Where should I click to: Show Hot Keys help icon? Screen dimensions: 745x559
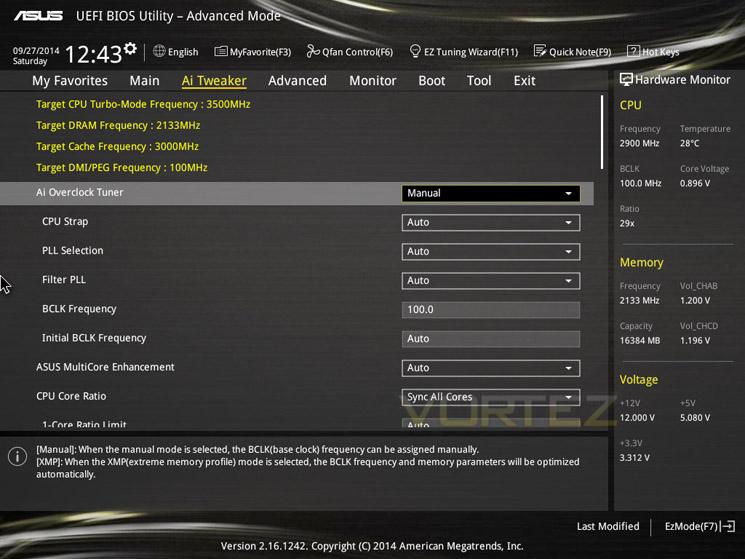pos(633,51)
